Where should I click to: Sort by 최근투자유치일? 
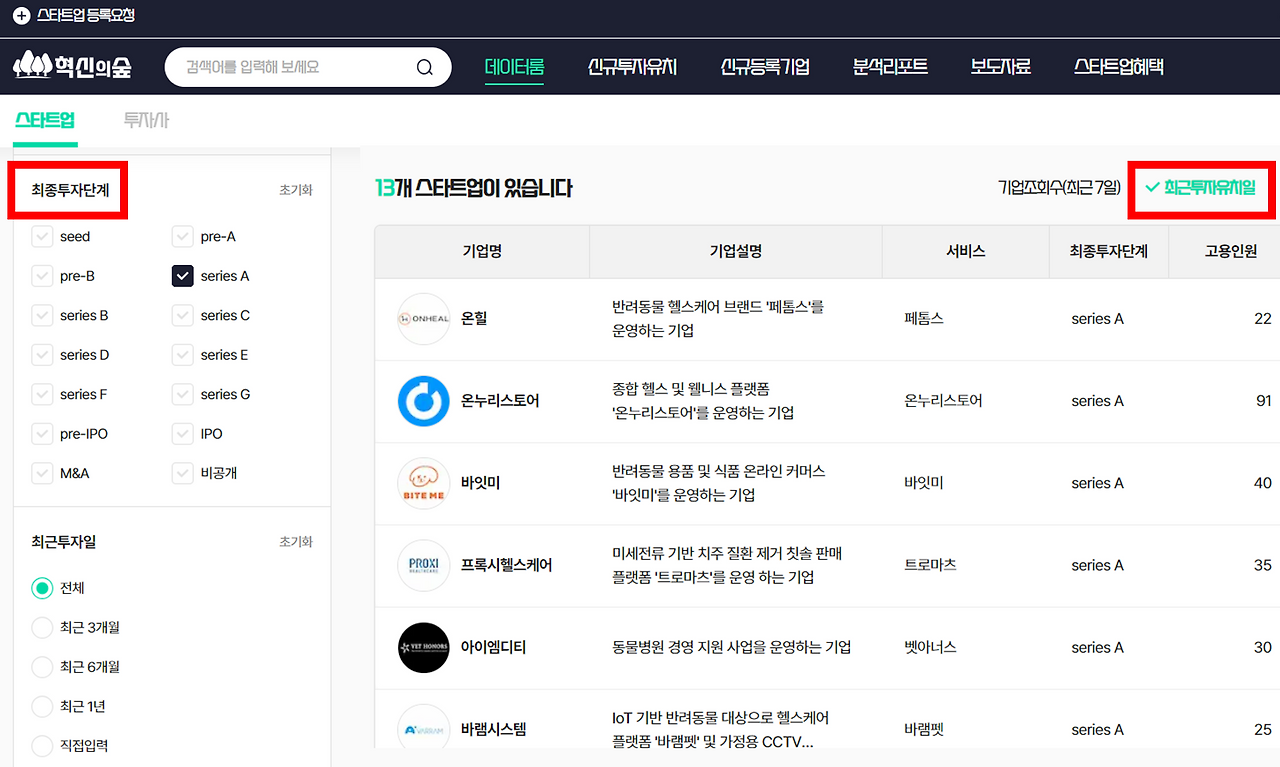tap(1200, 188)
